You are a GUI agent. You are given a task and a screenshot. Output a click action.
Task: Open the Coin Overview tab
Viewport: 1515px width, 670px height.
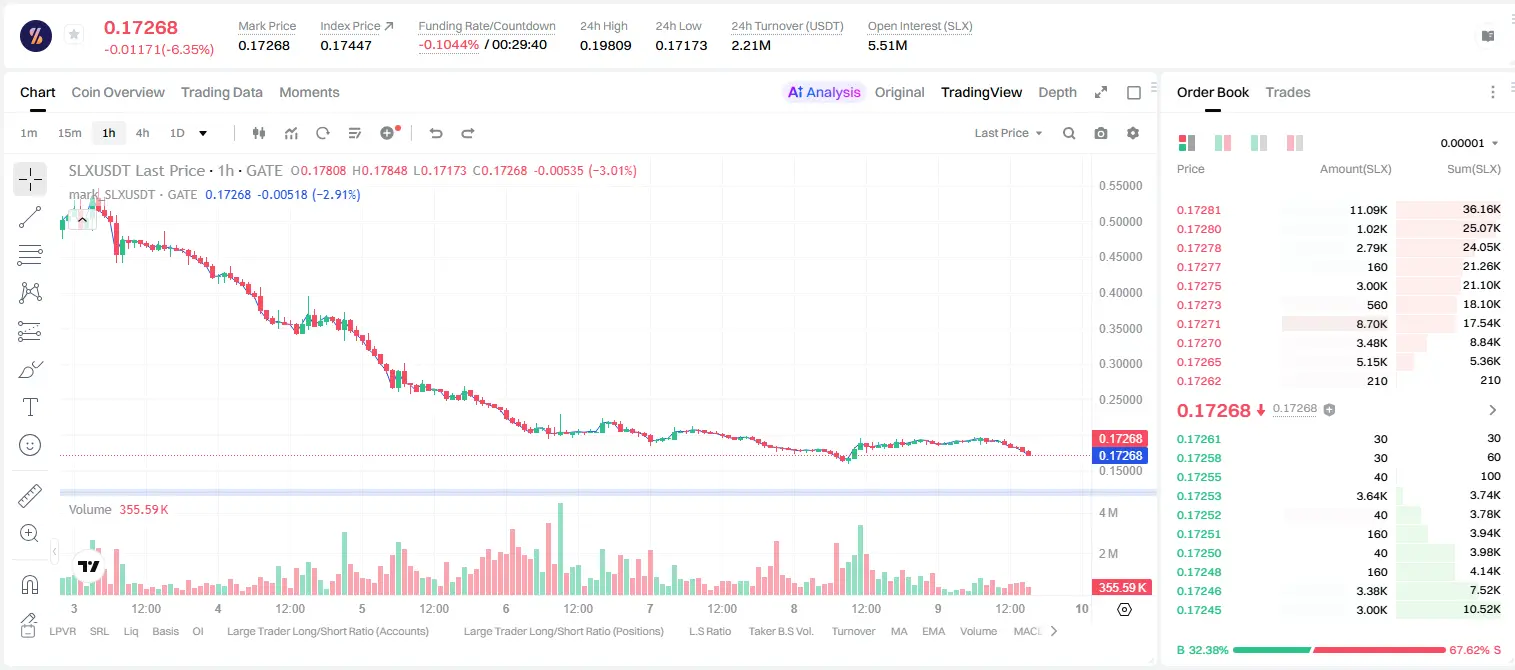click(x=118, y=92)
